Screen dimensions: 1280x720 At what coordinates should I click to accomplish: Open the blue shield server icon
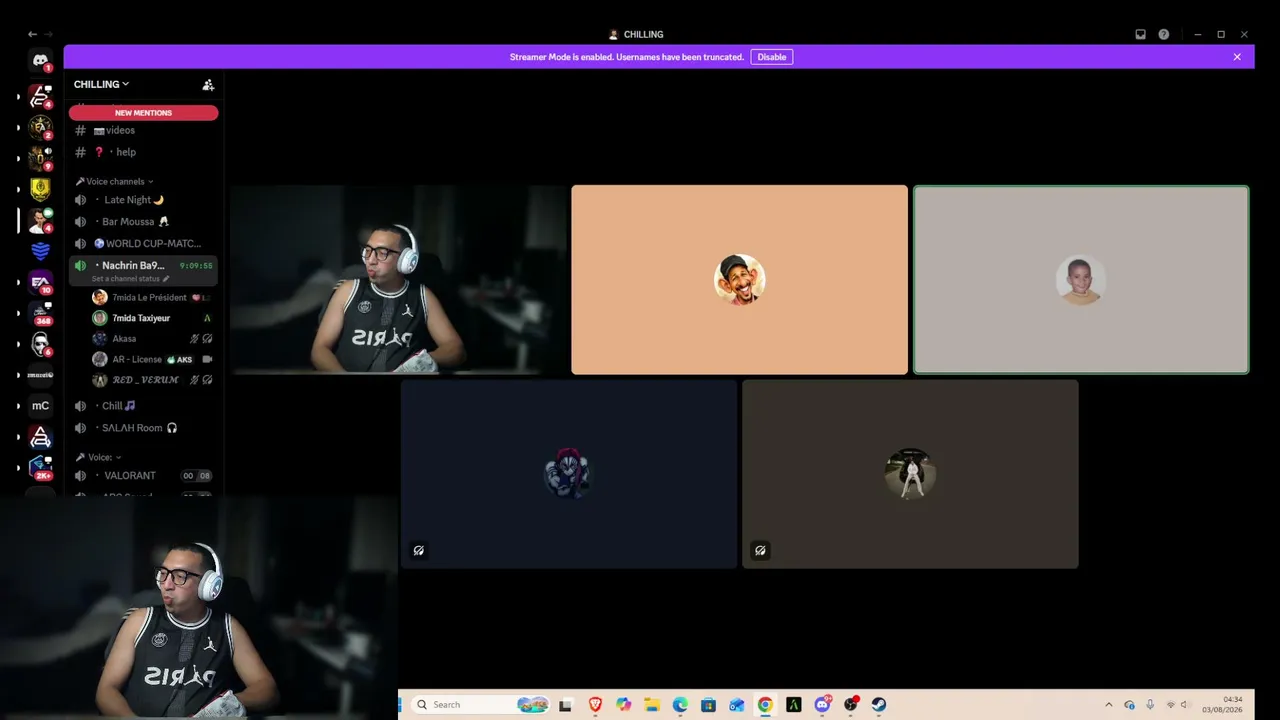click(40, 250)
